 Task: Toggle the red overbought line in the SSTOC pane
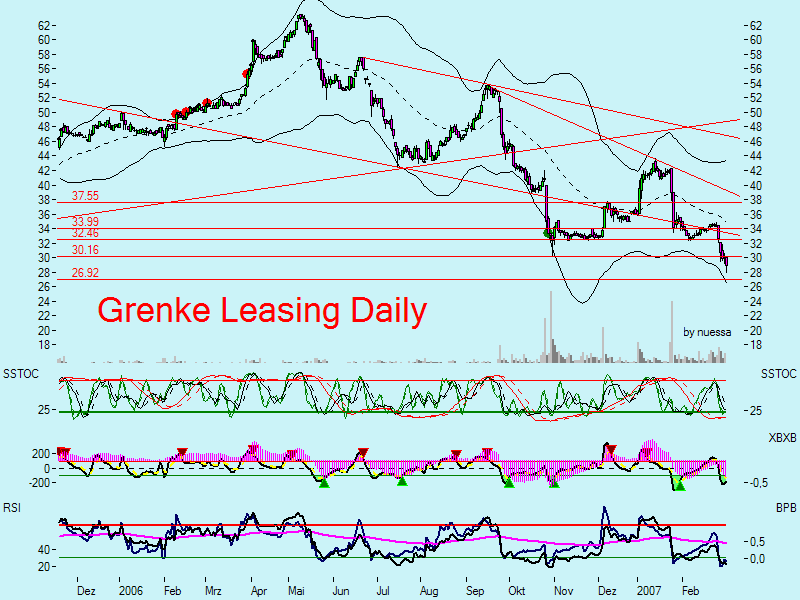400,379
